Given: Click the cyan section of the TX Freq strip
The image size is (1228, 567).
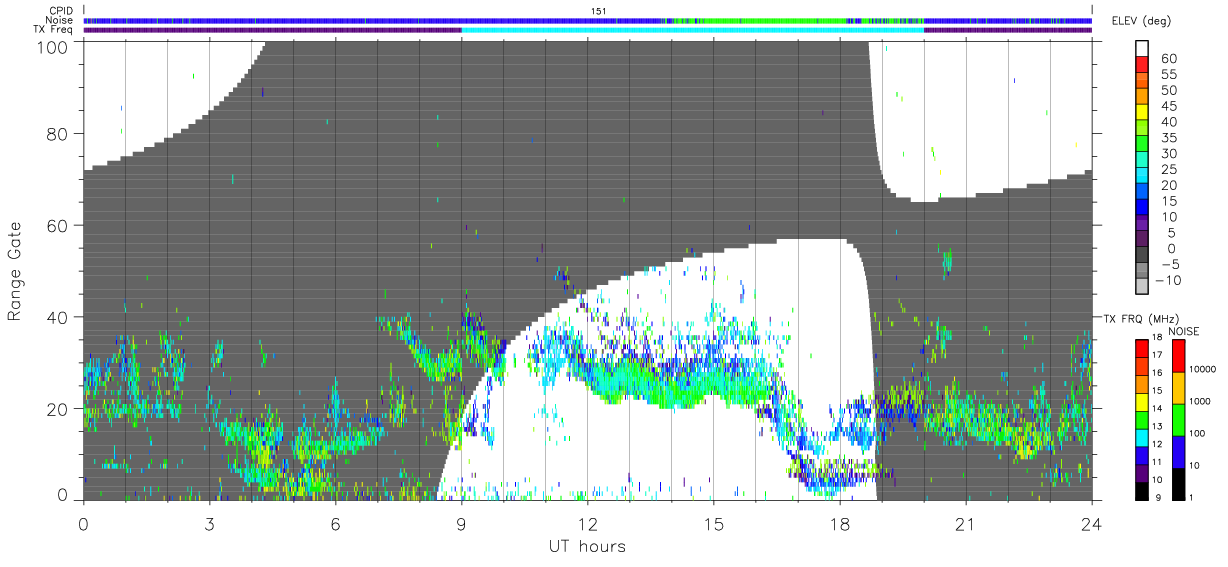Looking at the screenshot, I should [692, 30].
